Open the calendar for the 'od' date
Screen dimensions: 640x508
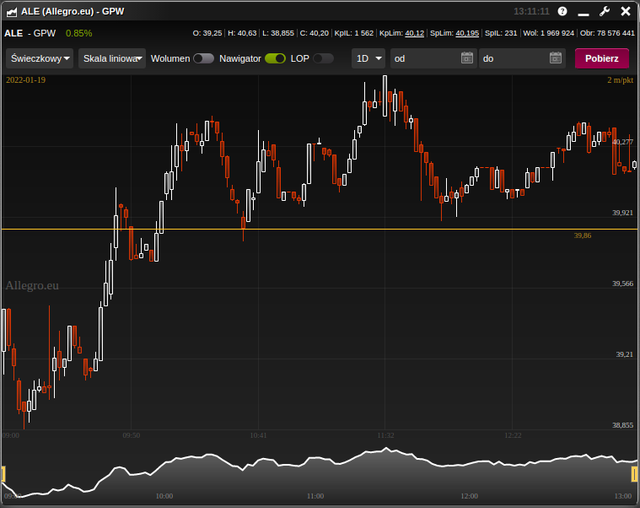pyautogui.click(x=467, y=58)
